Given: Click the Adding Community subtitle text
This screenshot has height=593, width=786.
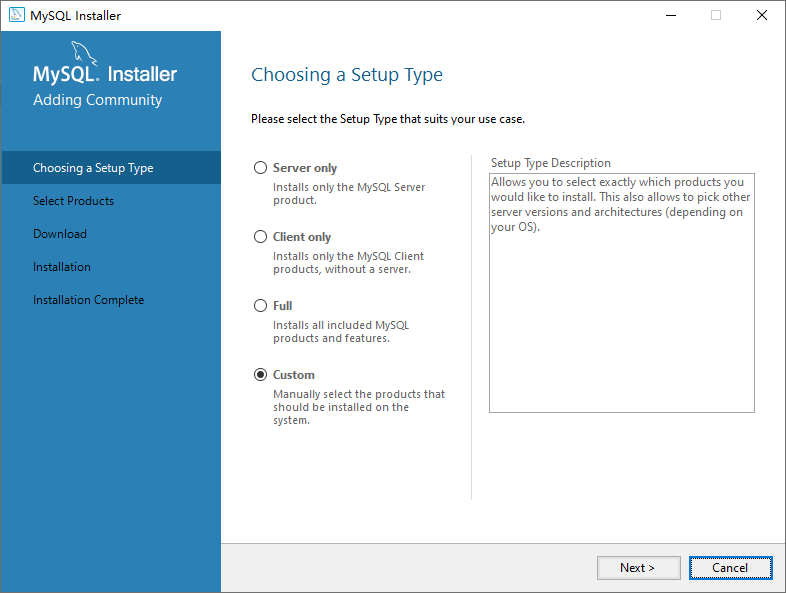Looking at the screenshot, I should point(97,100).
